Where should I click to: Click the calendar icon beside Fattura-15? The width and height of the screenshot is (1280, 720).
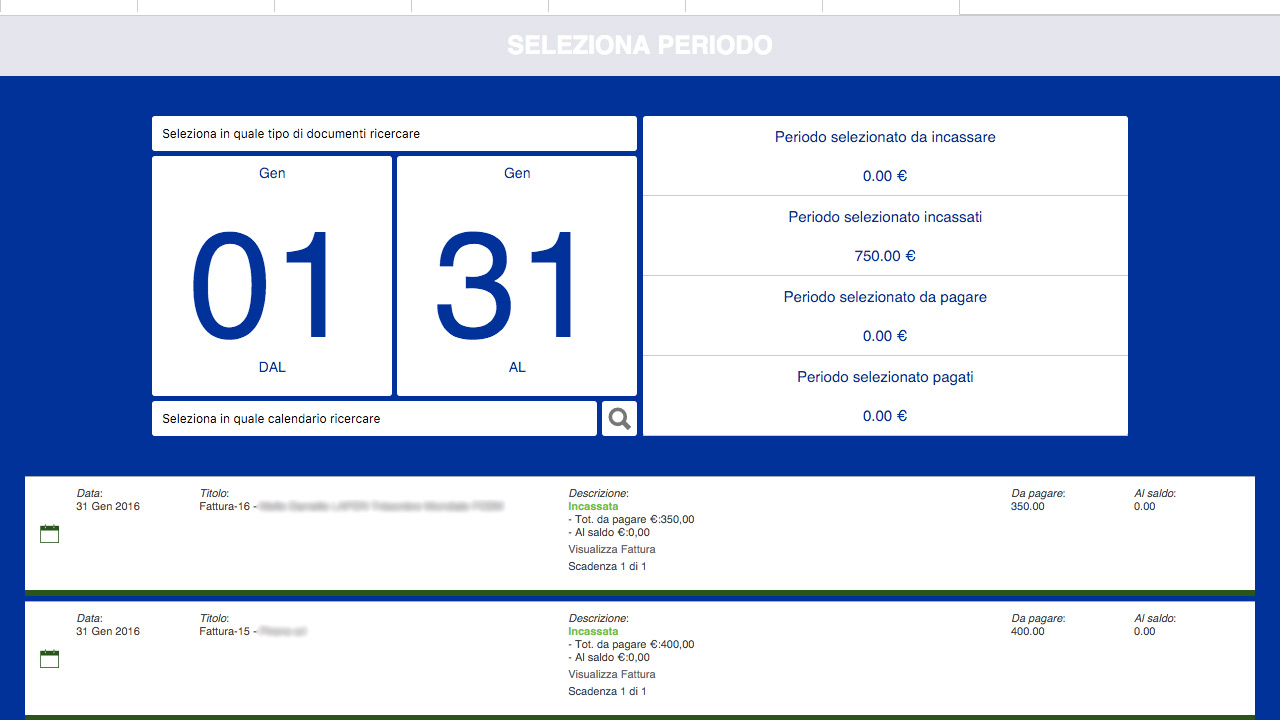click(49, 659)
